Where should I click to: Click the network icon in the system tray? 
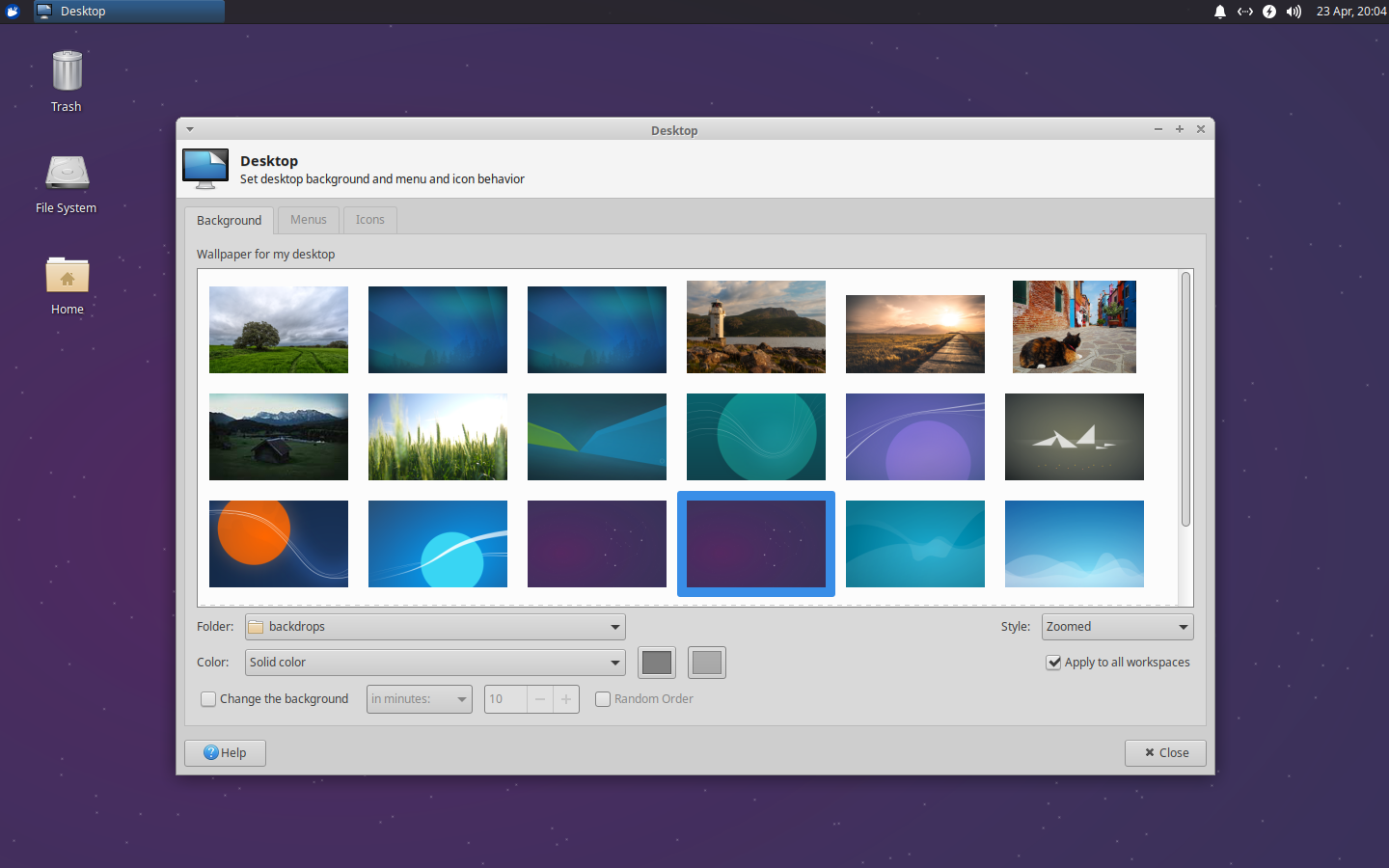pyautogui.click(x=1244, y=12)
